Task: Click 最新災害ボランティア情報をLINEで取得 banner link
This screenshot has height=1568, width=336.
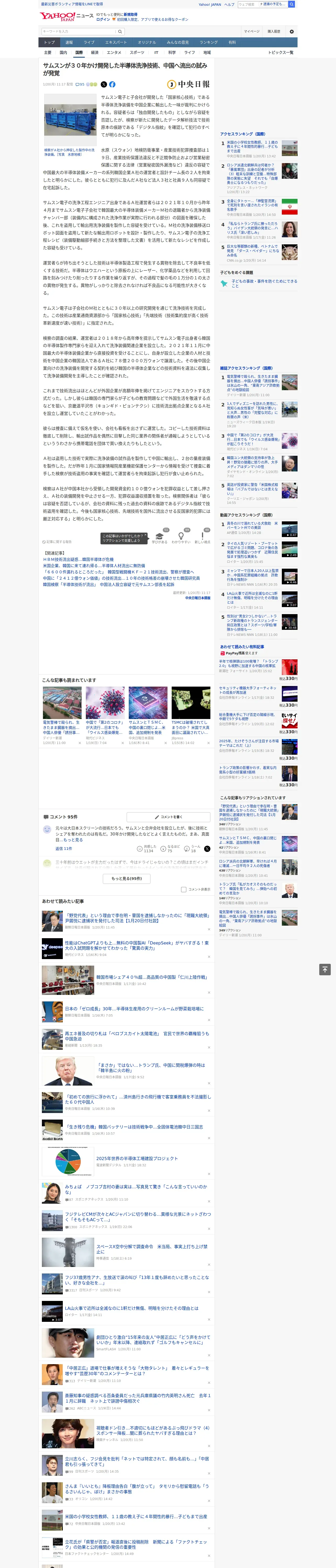Action: point(72,4)
